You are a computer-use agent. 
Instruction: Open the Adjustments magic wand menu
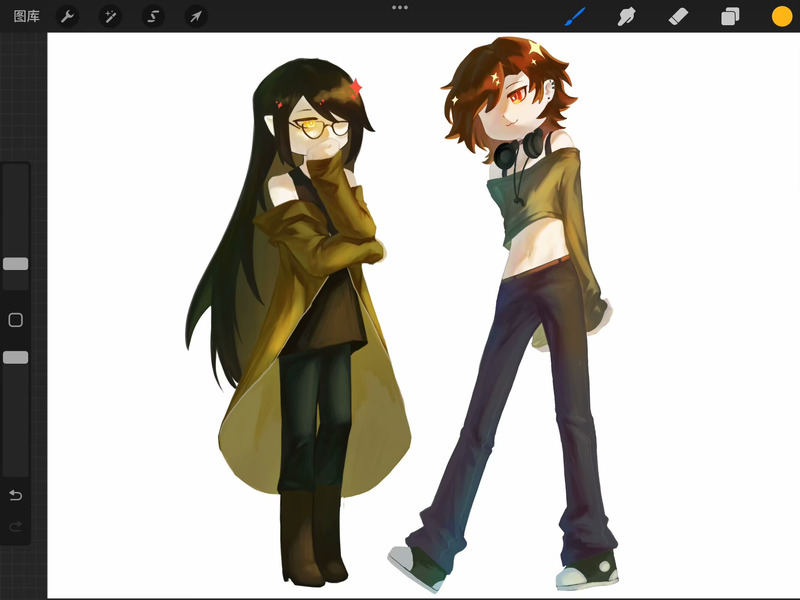click(x=110, y=16)
